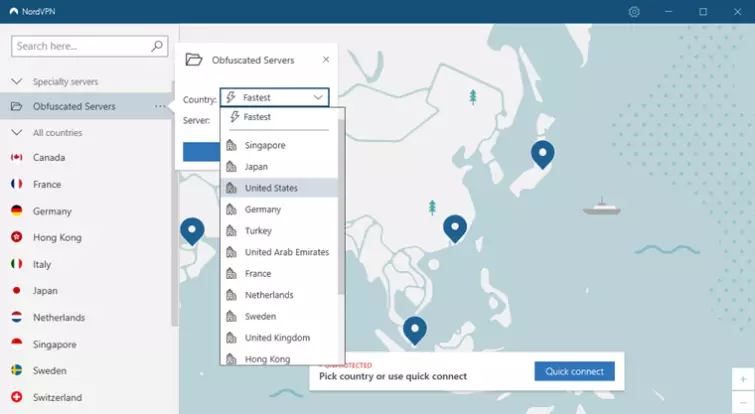Click the Singapore map pin
This screenshot has height=414, width=755.
(415, 331)
